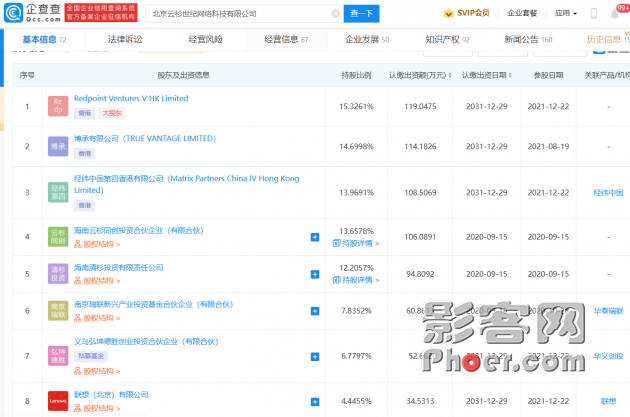
Task: Click the Qcc.com logo icon
Action: pos(13,13)
